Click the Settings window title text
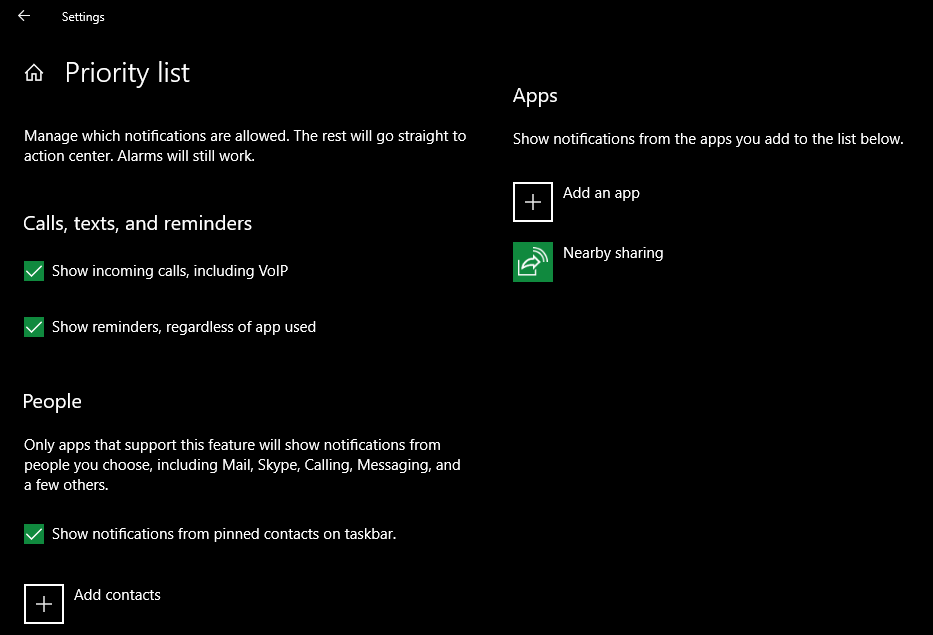 (83, 17)
